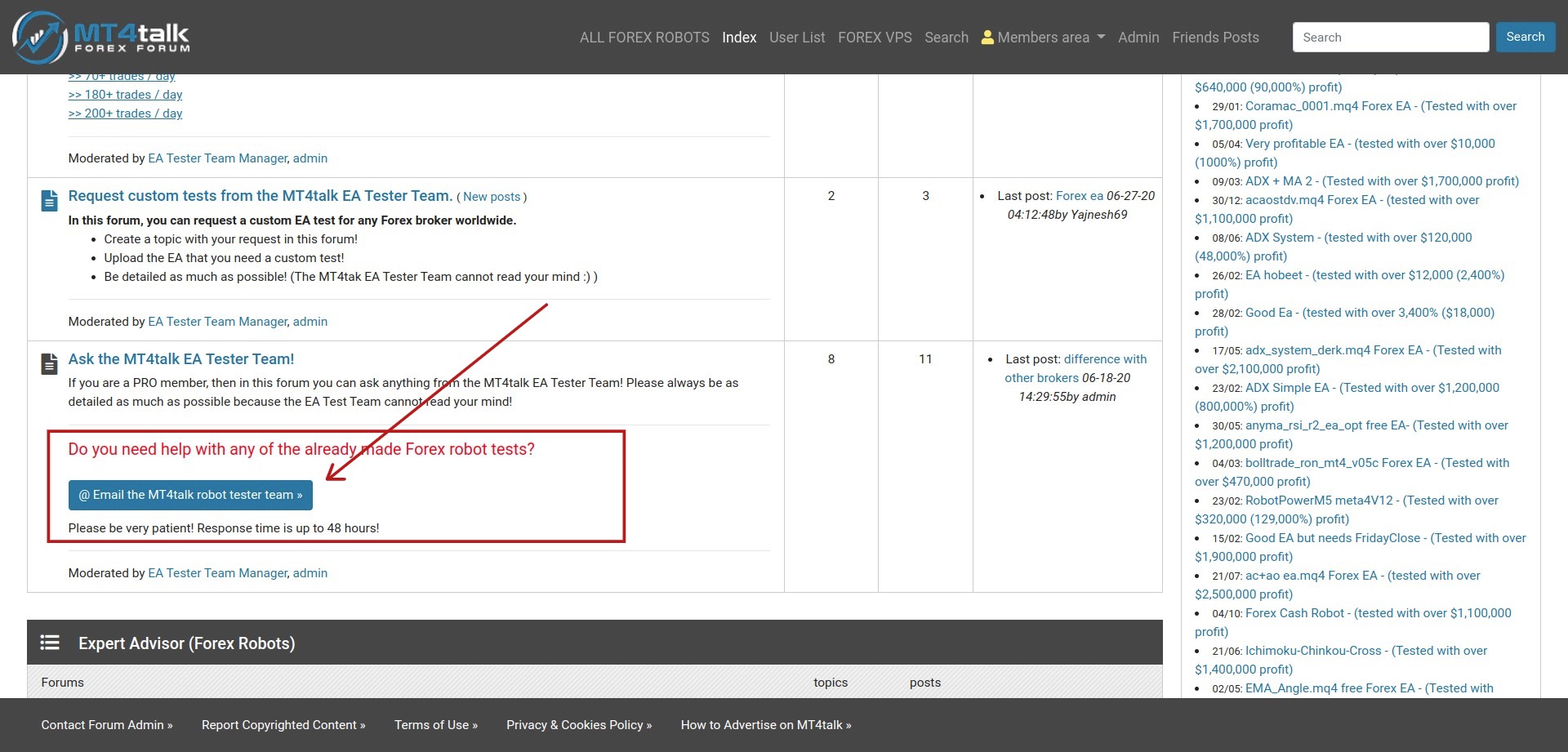Open ALL FOREX ROBOTS menu item

(644, 38)
